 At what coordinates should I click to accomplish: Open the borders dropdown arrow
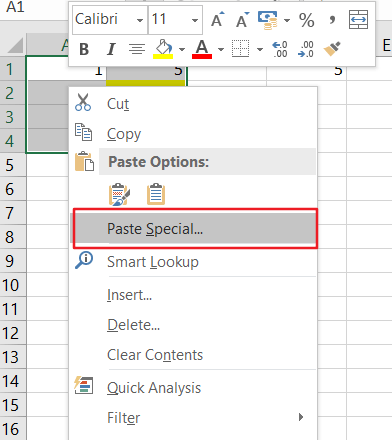(x=260, y=50)
